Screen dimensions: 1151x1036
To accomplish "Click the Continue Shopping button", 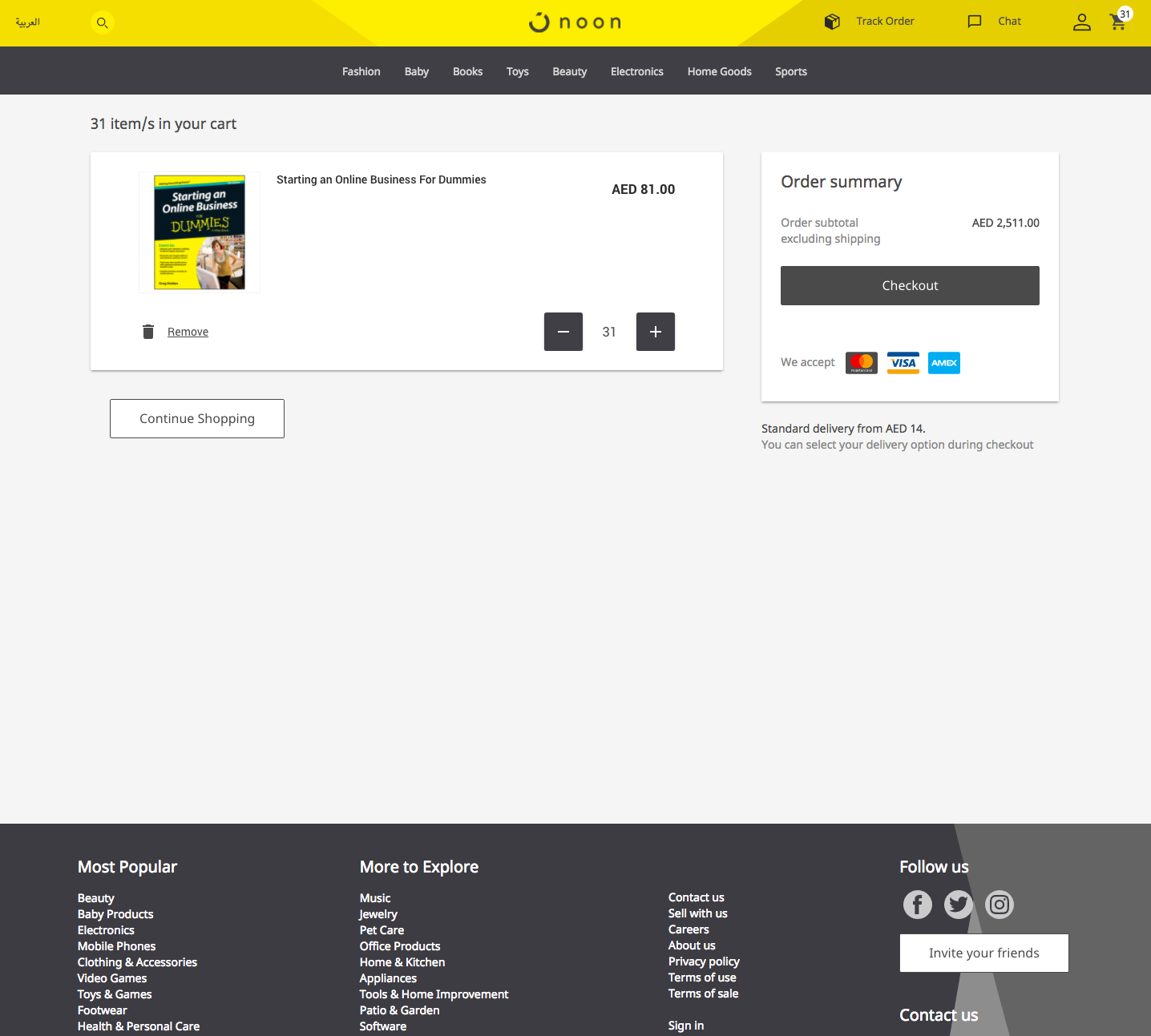I will (x=197, y=418).
